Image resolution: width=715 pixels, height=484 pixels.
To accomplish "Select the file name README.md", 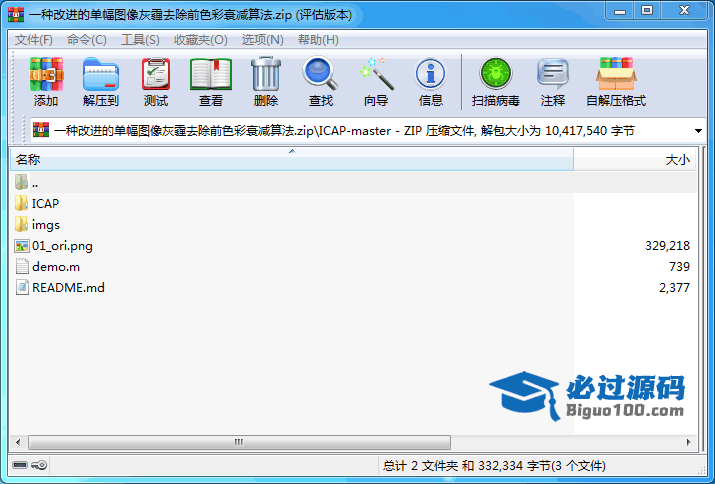I will 68,287.
